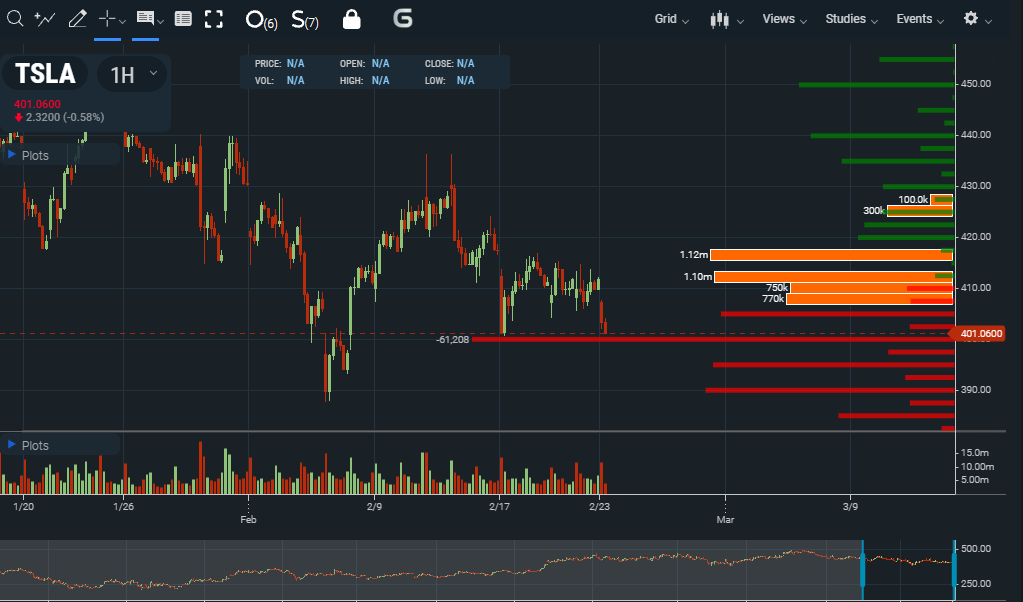
Task: Click the 770k orange bar
Action: click(x=870, y=299)
